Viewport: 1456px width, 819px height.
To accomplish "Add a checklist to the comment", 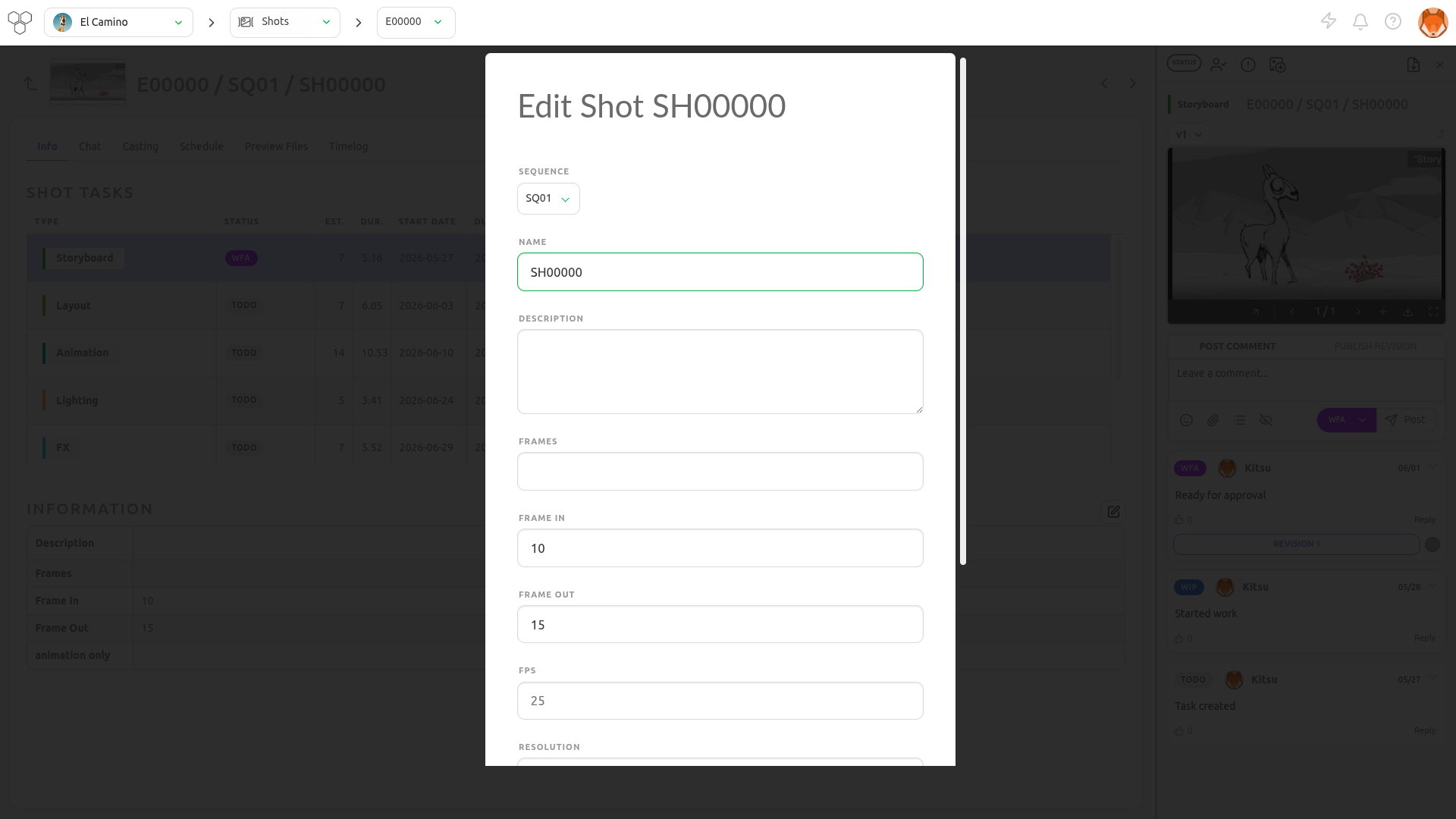I will [1240, 420].
